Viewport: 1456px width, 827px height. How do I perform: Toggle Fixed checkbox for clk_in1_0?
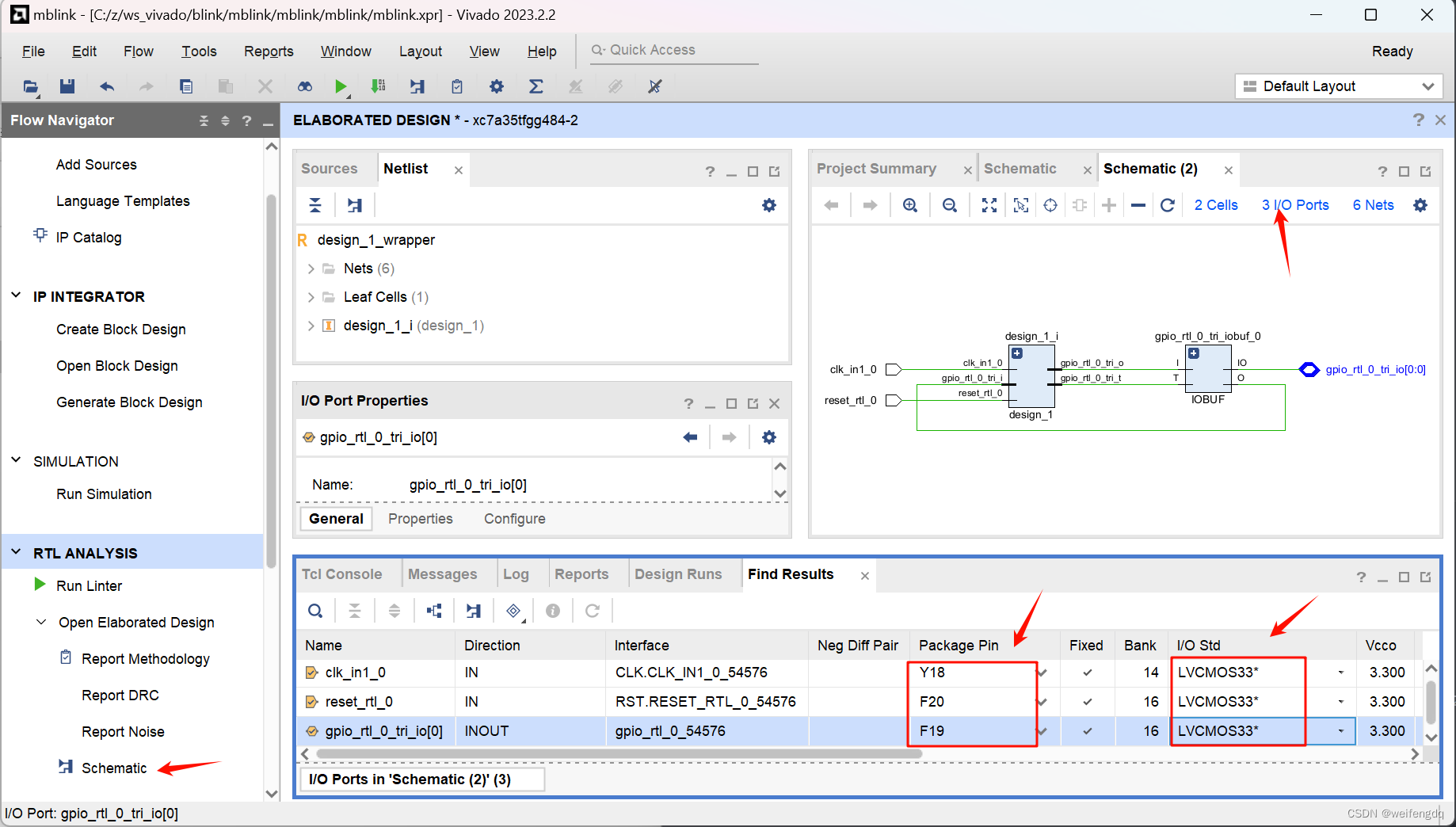[x=1087, y=673]
